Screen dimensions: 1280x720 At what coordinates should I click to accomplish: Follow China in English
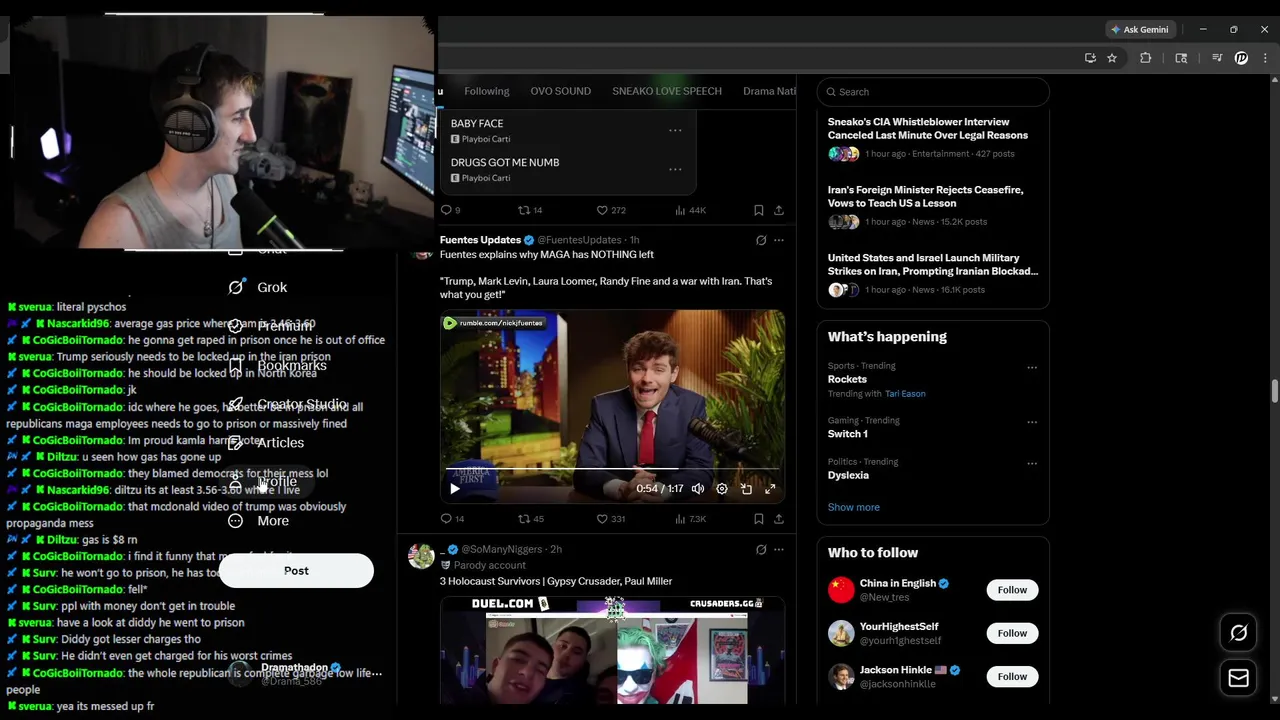click(1012, 590)
